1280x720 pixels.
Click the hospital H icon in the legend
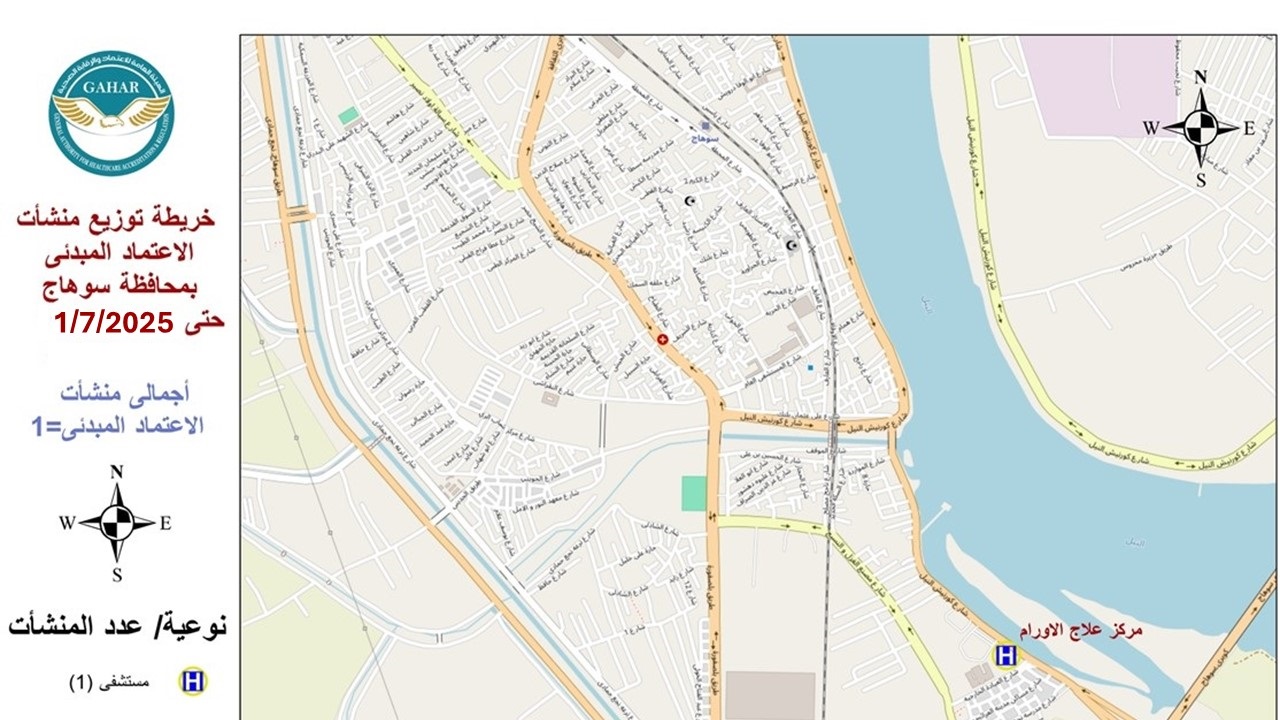(x=192, y=682)
